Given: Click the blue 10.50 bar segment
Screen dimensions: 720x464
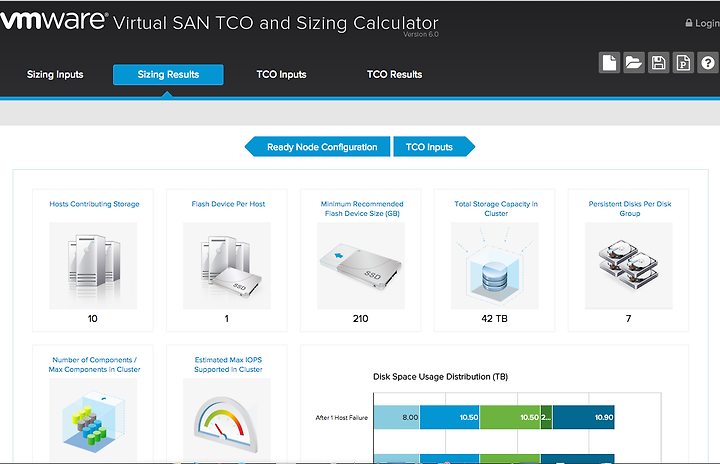Looking at the screenshot, I should tap(450, 417).
